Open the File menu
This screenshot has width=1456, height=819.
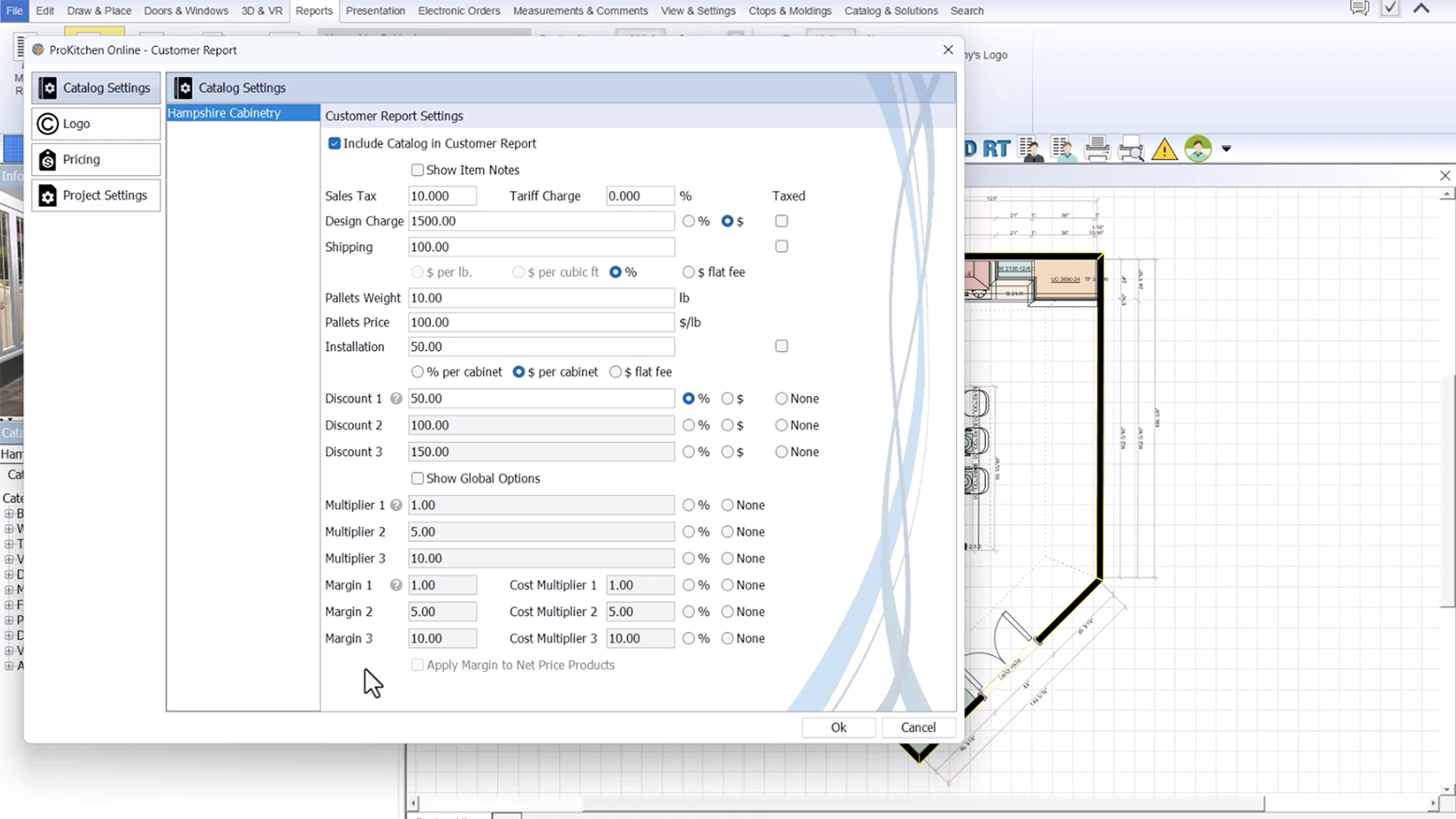point(14,11)
